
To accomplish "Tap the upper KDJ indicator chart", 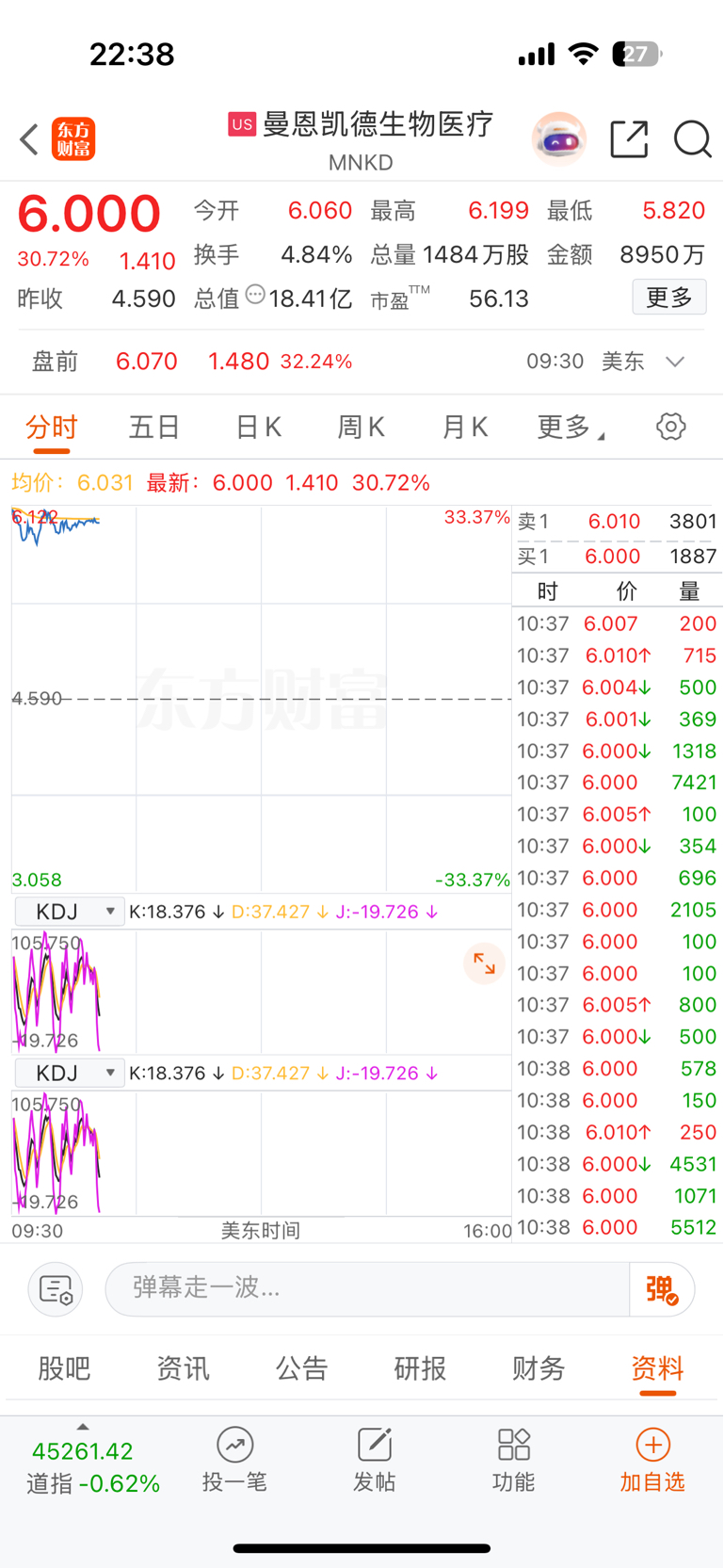I will pyautogui.click(x=261, y=992).
